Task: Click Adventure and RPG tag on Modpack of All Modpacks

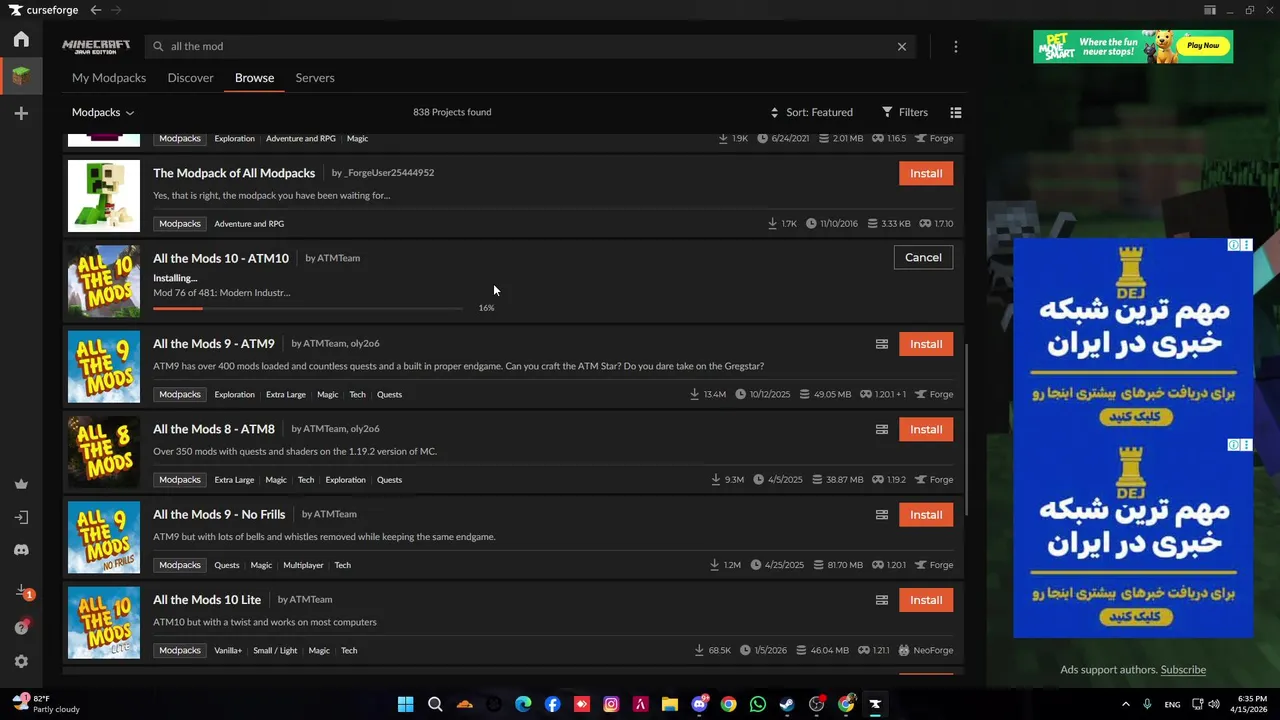Action: coord(249,224)
